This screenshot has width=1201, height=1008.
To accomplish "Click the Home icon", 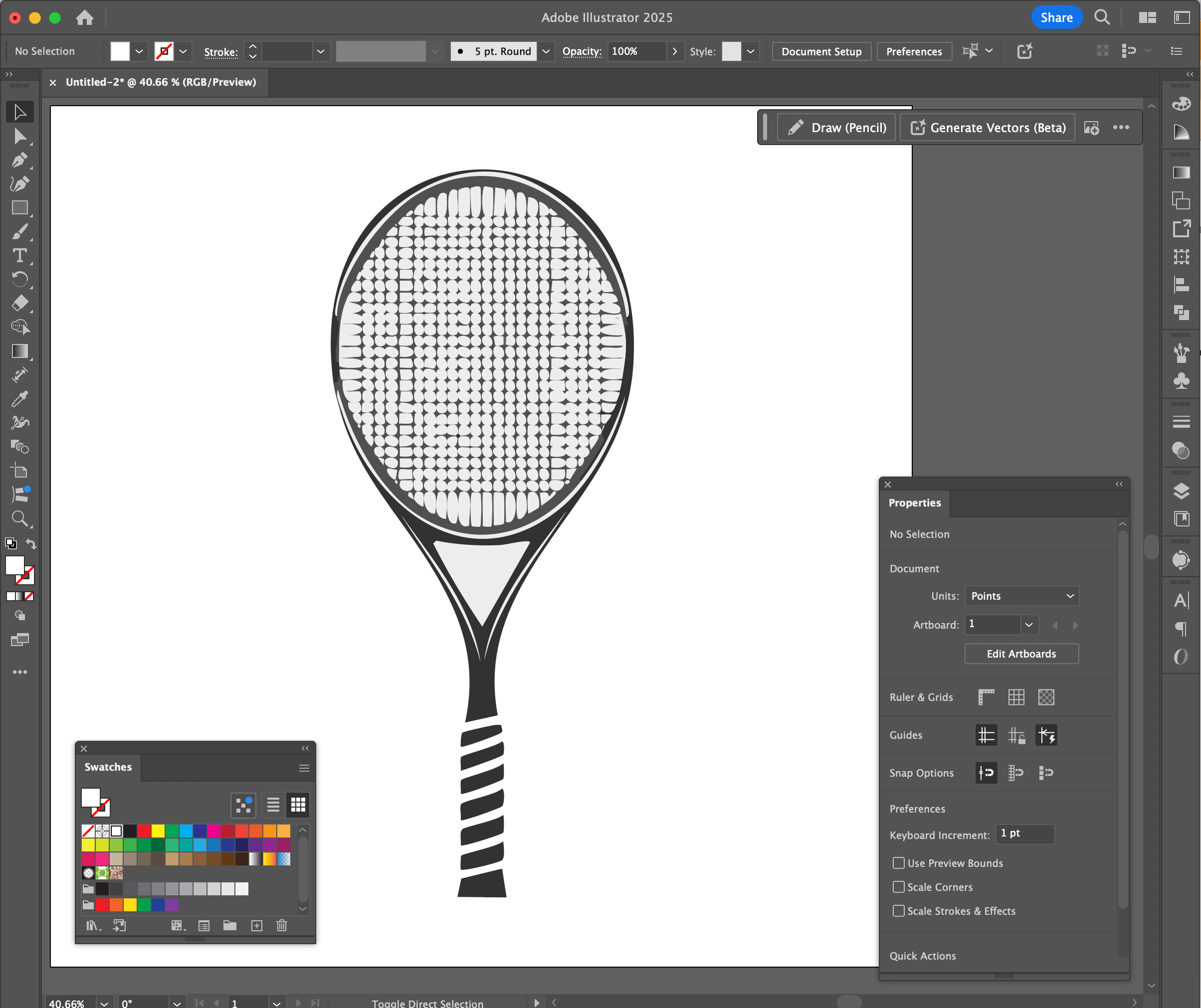I will click(x=85, y=18).
